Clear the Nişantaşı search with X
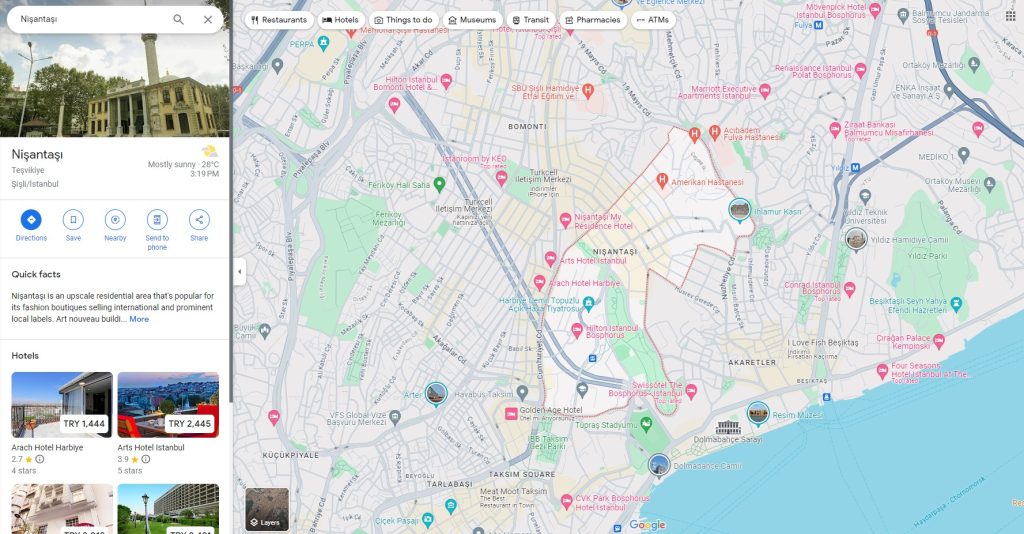The image size is (1024, 534). 208,20
